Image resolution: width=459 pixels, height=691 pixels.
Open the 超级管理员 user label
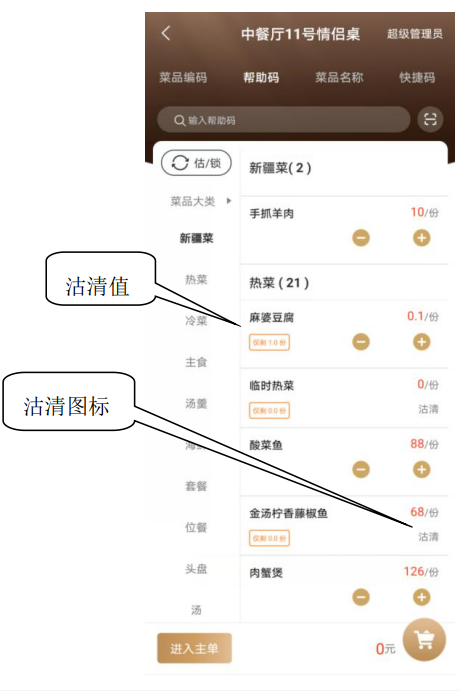(415, 33)
